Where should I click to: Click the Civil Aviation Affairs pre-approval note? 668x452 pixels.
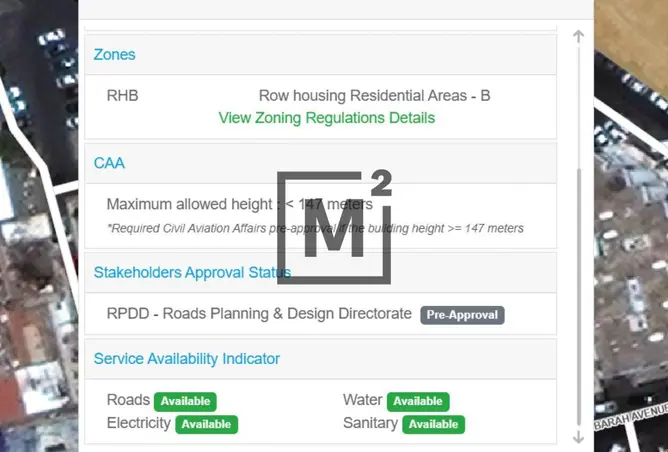point(315,228)
